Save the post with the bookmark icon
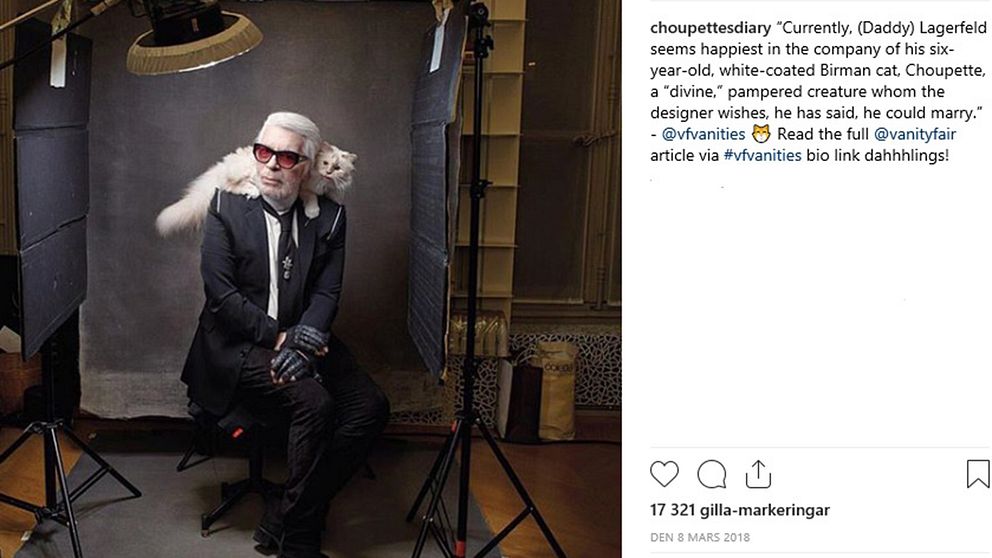The image size is (992, 558). tap(977, 474)
